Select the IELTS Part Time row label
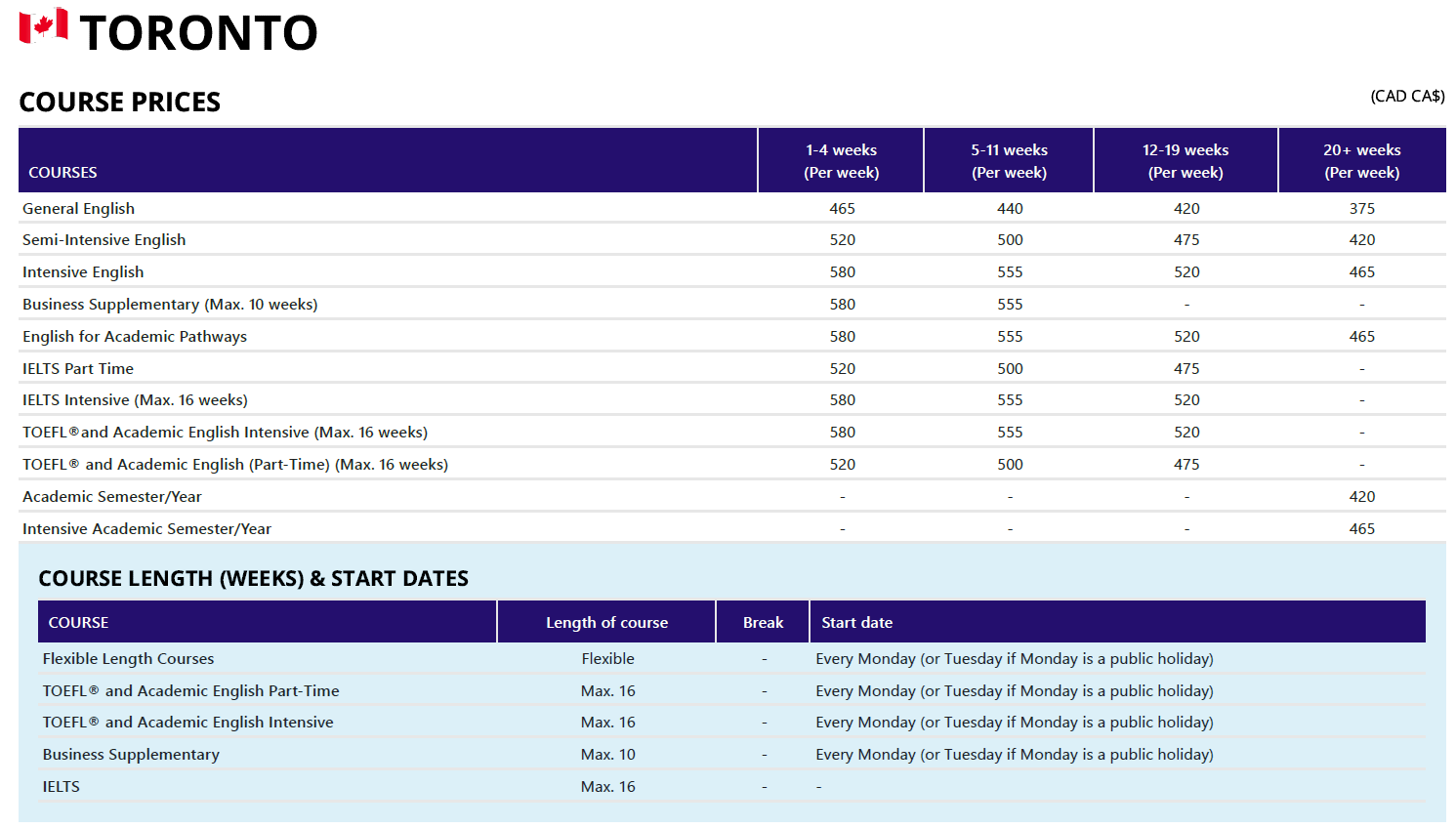1456x828 pixels. coord(78,369)
